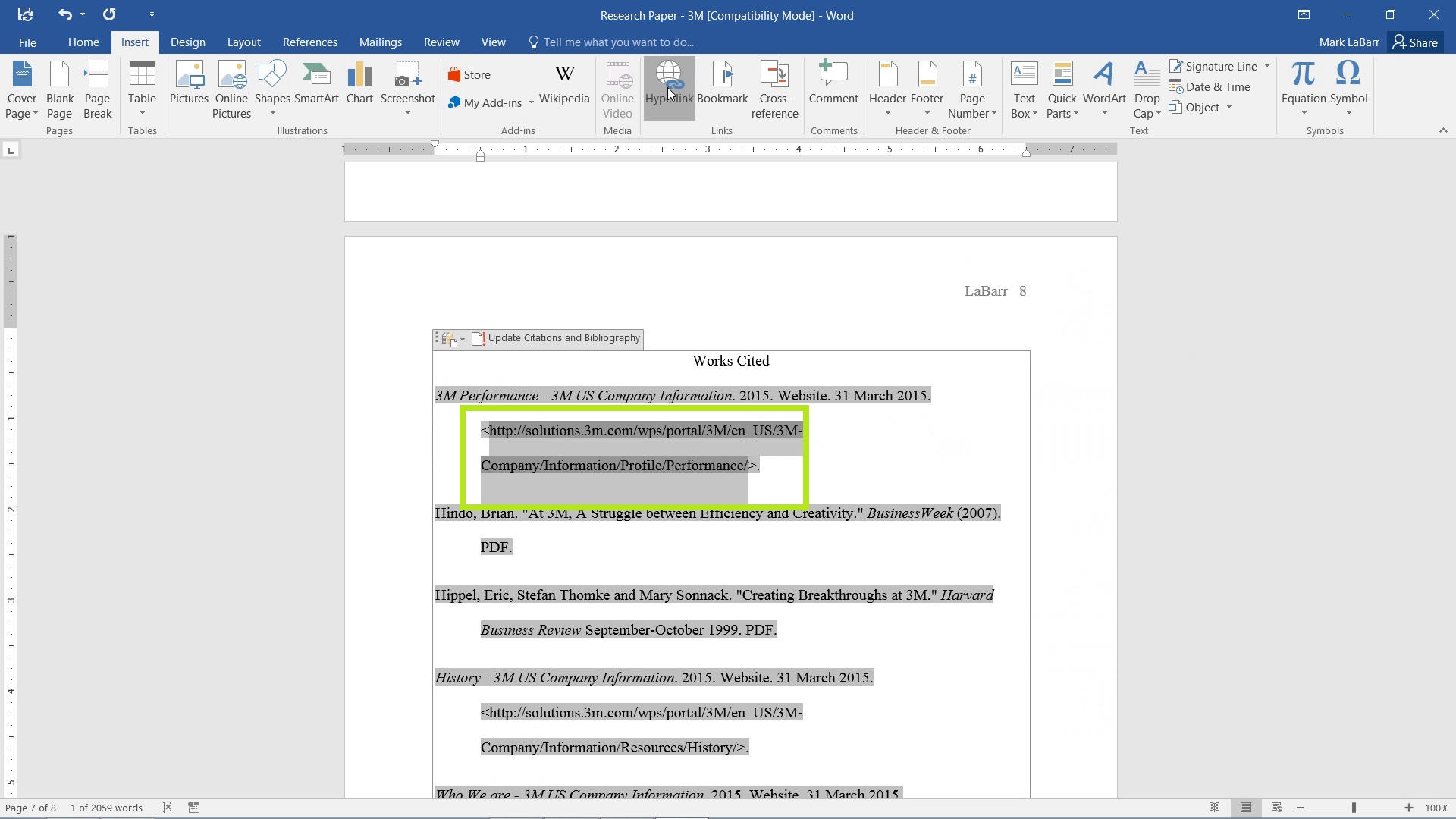1456x819 pixels.
Task: Expand Object dropdown arrow
Action: pos(1229,108)
